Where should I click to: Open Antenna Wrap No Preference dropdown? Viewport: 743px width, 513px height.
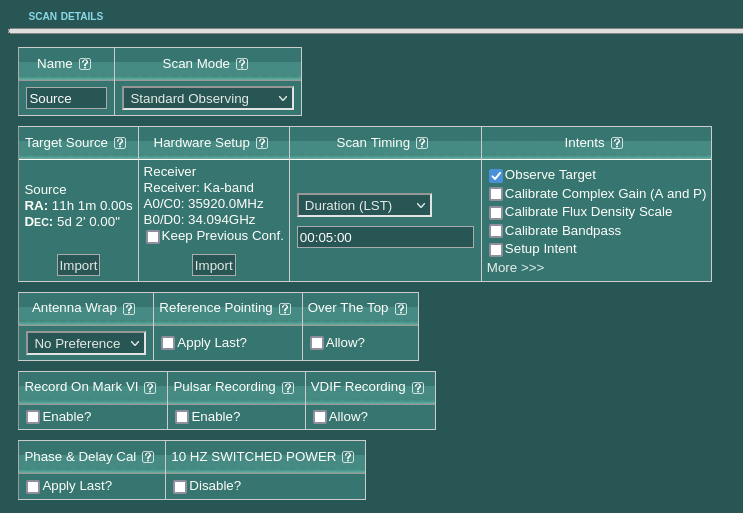click(x=86, y=343)
